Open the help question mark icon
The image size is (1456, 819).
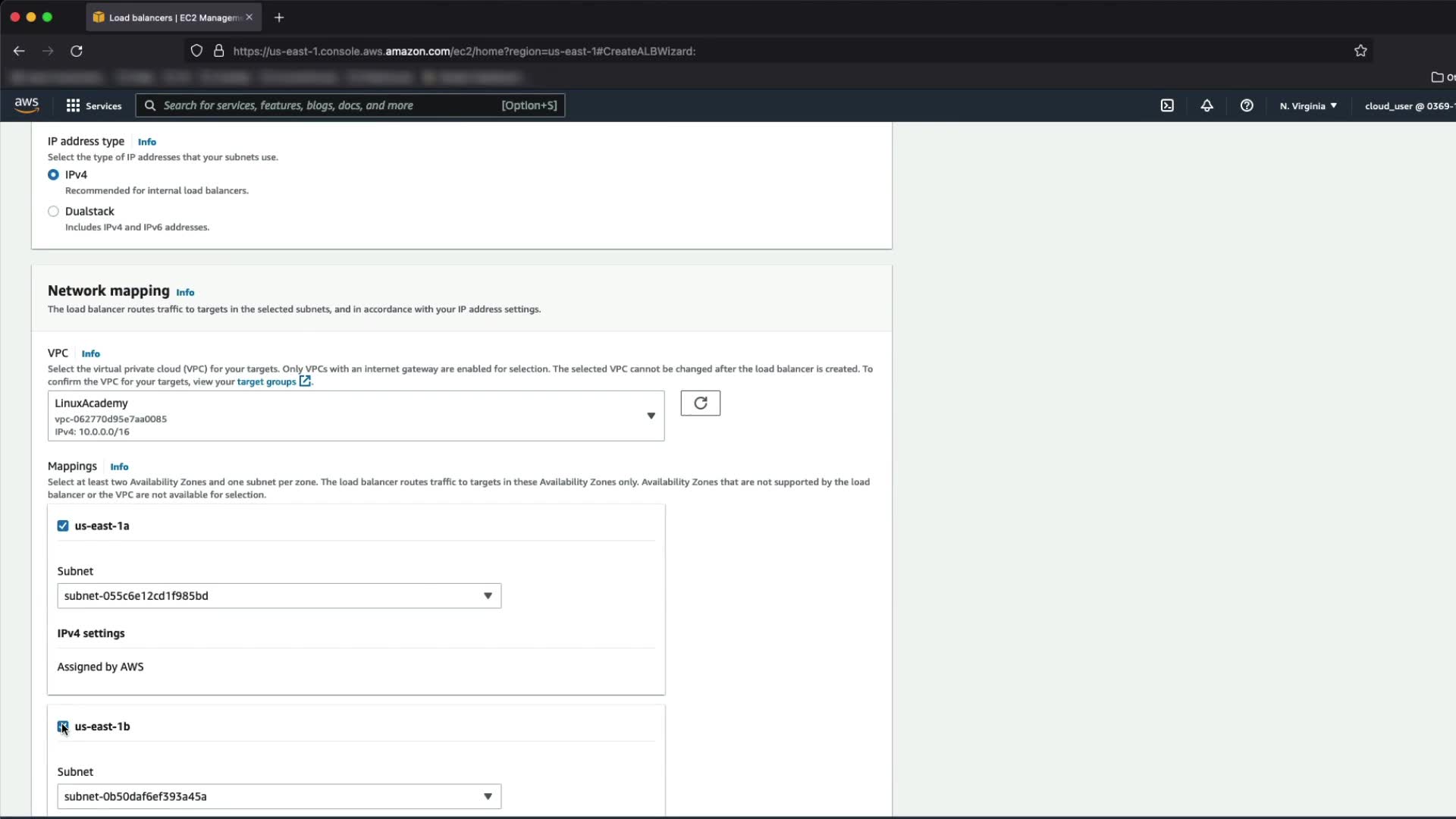pyautogui.click(x=1246, y=105)
